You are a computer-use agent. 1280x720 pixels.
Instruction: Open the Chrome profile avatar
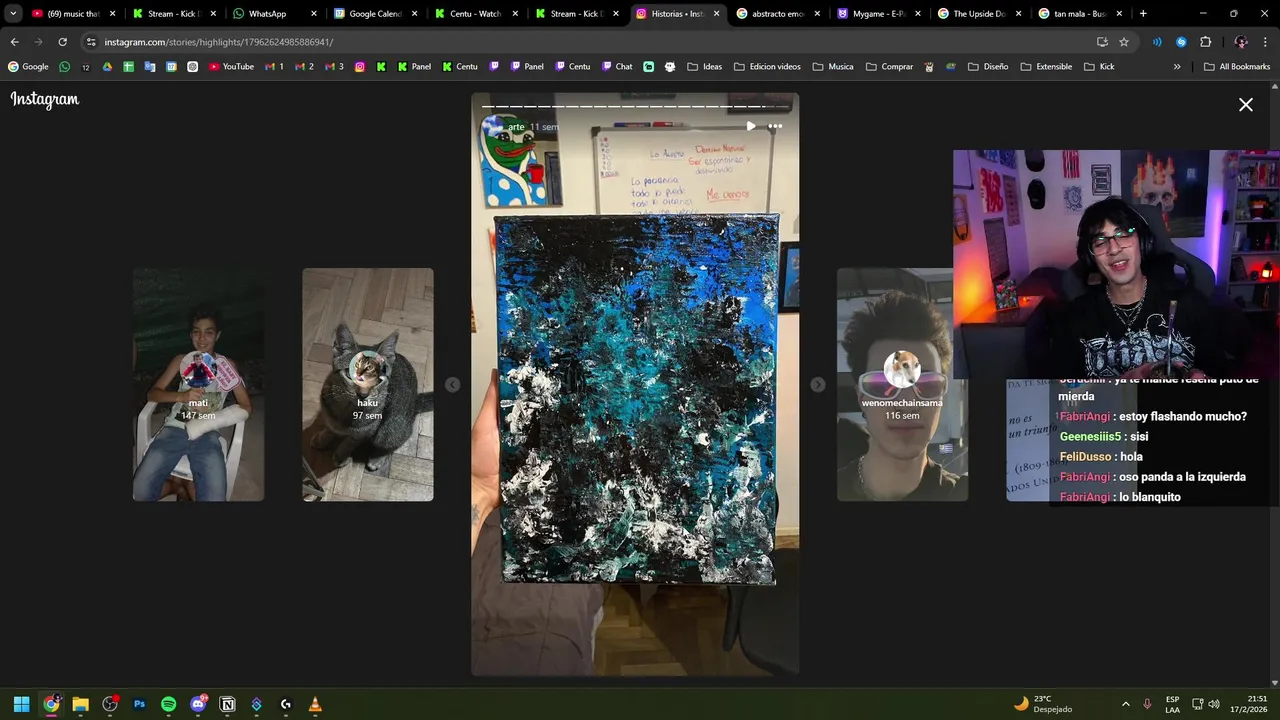pyautogui.click(x=1241, y=42)
